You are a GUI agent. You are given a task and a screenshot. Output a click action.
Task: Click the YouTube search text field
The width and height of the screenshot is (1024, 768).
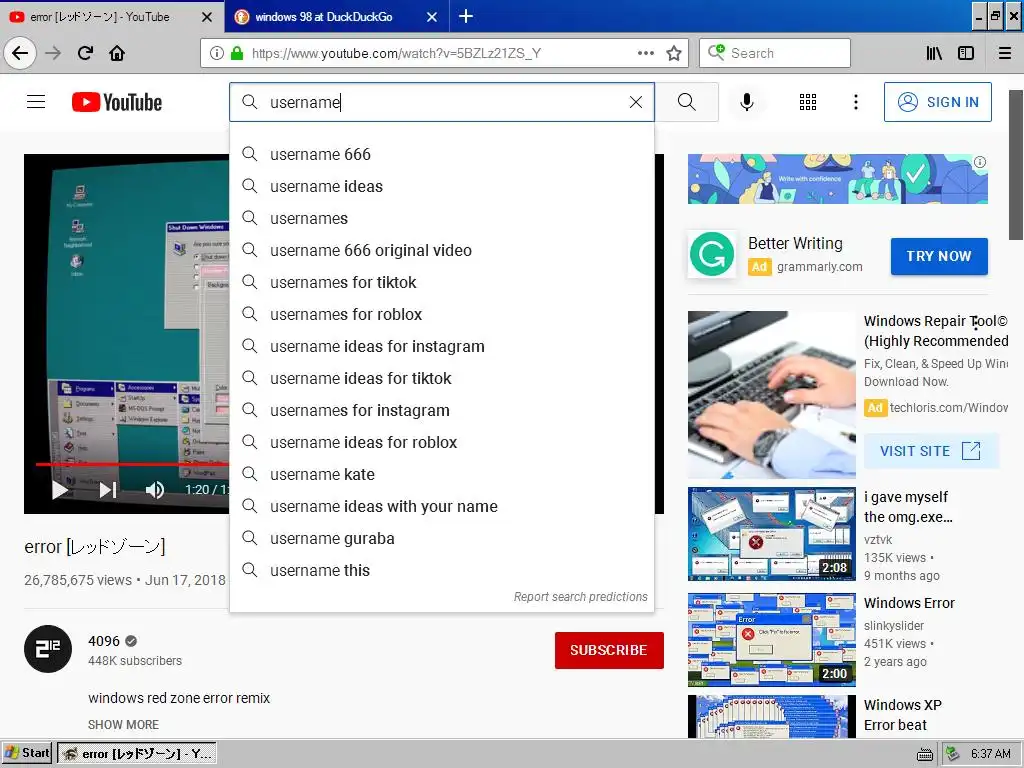441,102
